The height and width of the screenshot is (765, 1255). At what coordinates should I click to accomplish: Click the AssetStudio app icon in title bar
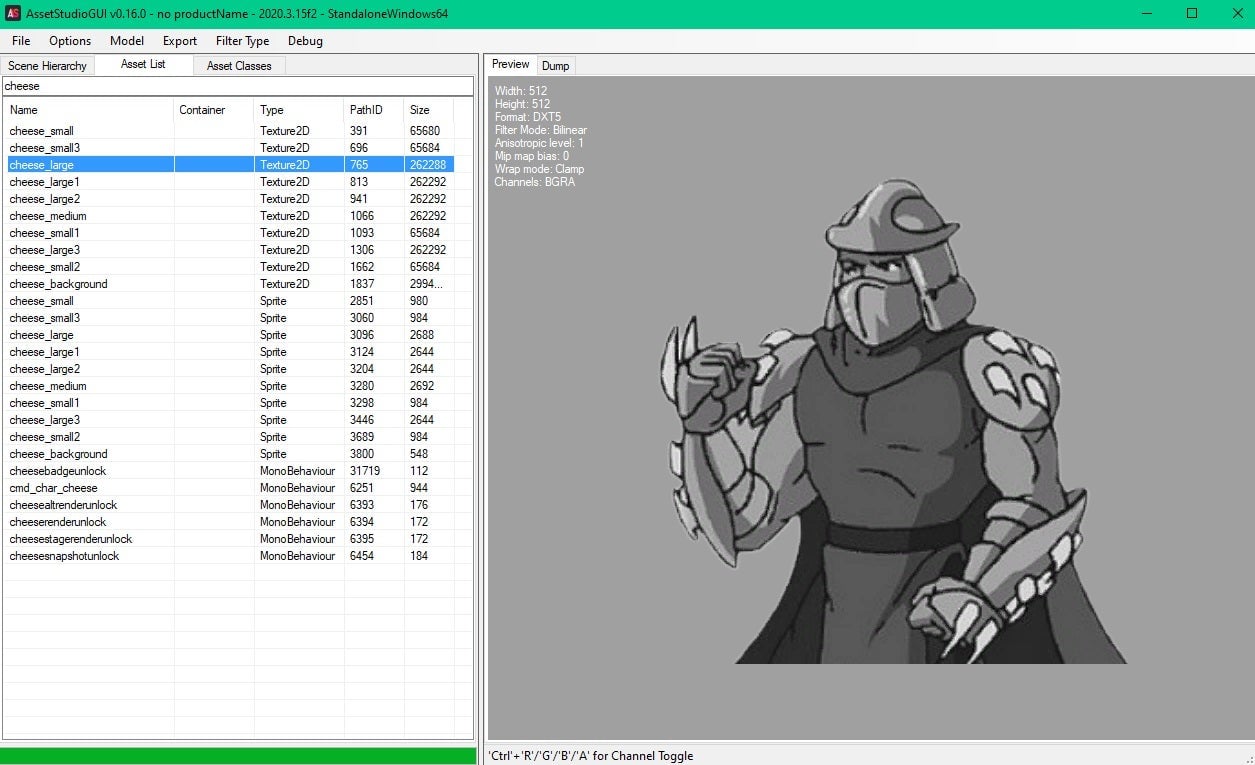click(x=14, y=13)
